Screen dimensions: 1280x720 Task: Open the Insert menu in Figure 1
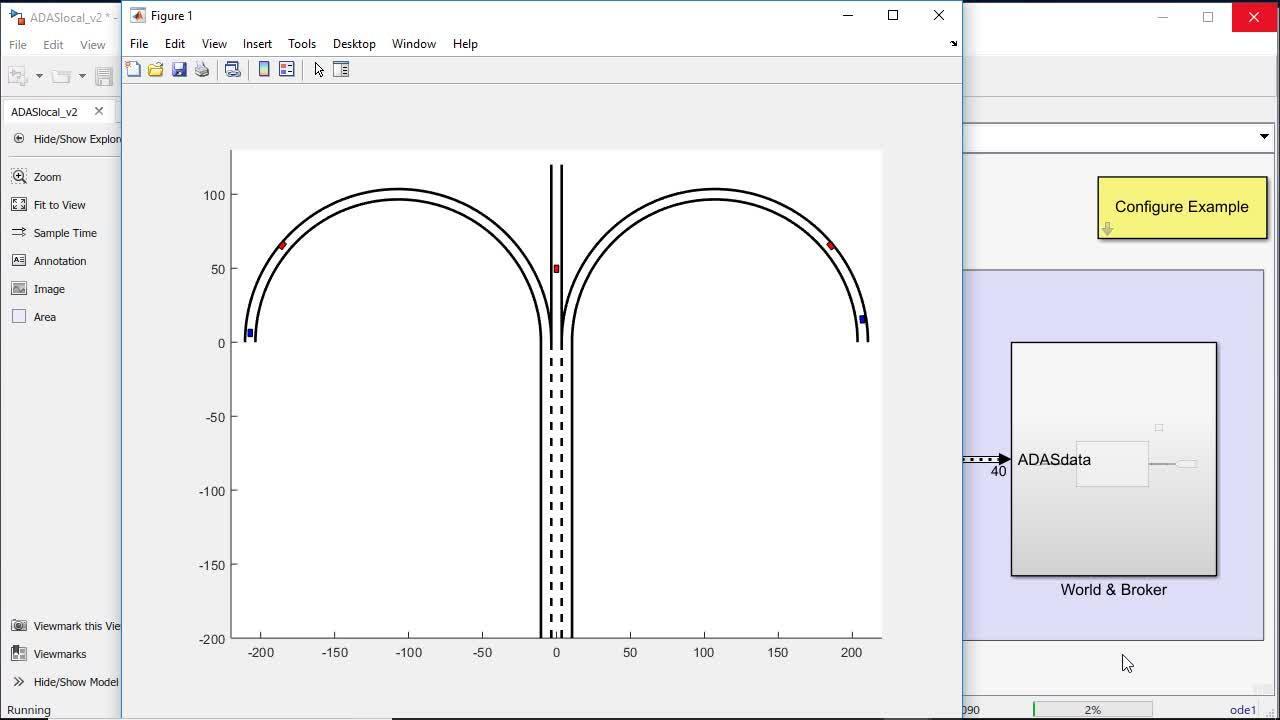coord(257,44)
